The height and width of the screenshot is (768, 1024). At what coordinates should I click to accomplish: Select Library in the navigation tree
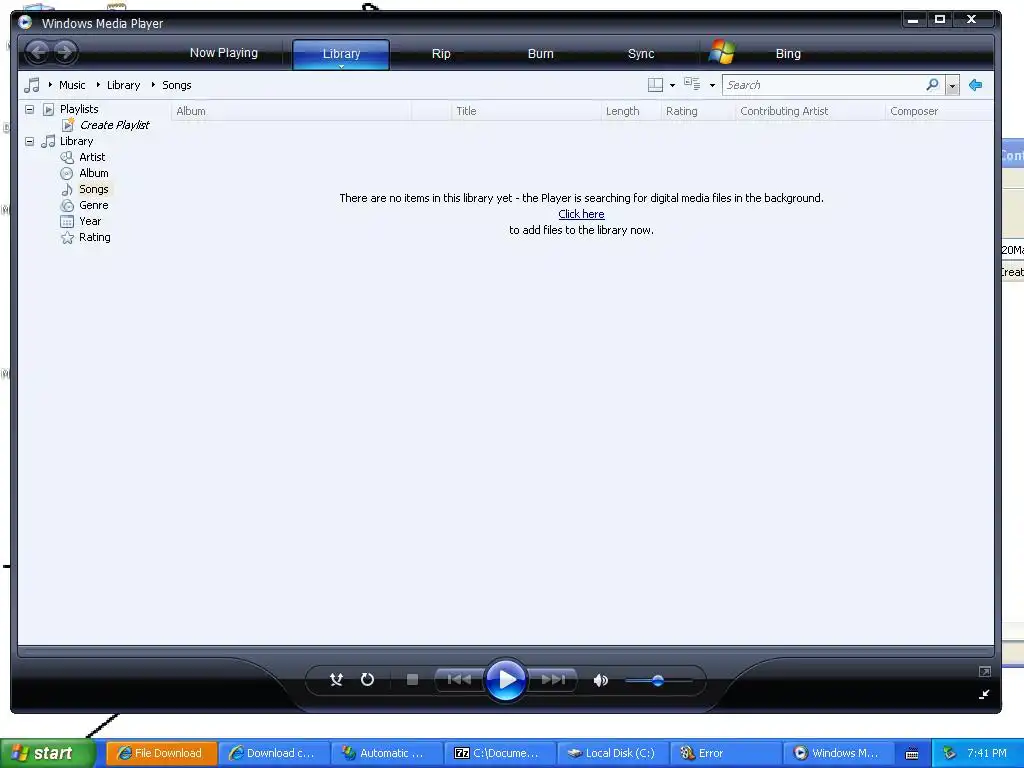(x=76, y=141)
